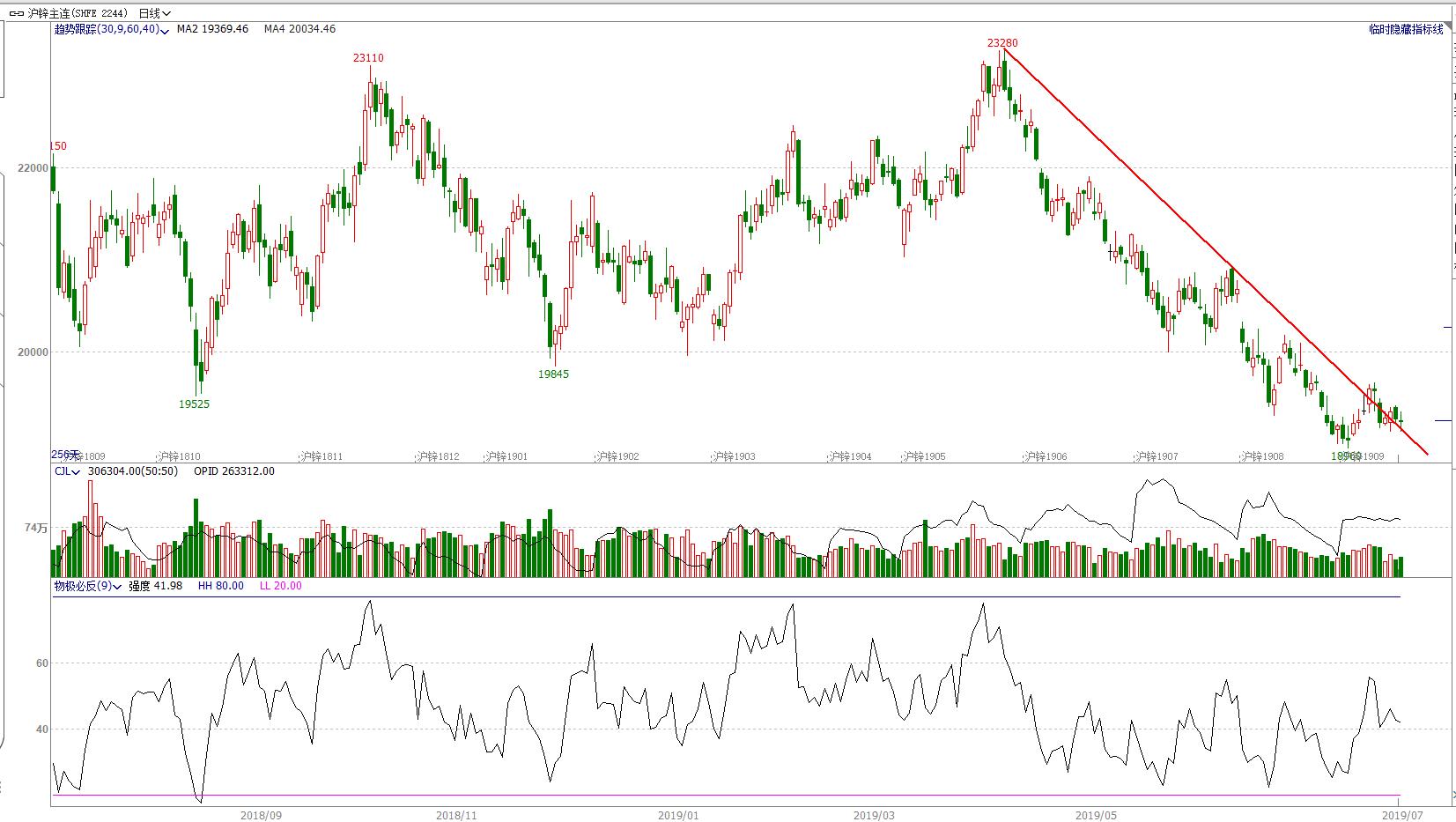Image resolution: width=1456 pixels, height=822 pixels.
Task: Select the 沪锌1811 contract marker on axis
Action: [x=321, y=456]
